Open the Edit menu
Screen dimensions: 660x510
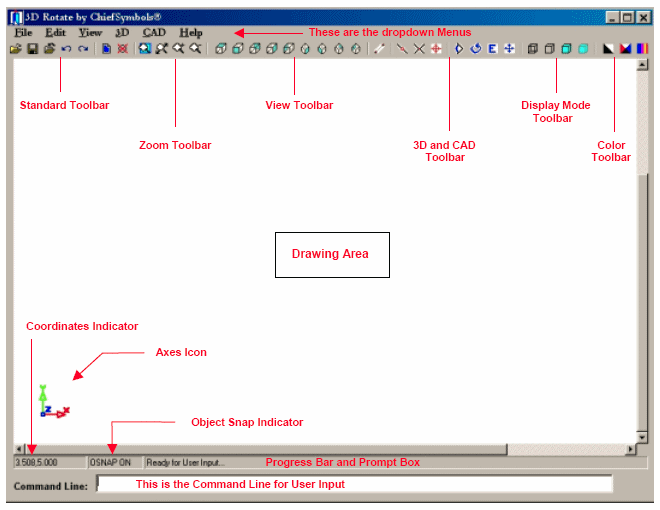55,32
